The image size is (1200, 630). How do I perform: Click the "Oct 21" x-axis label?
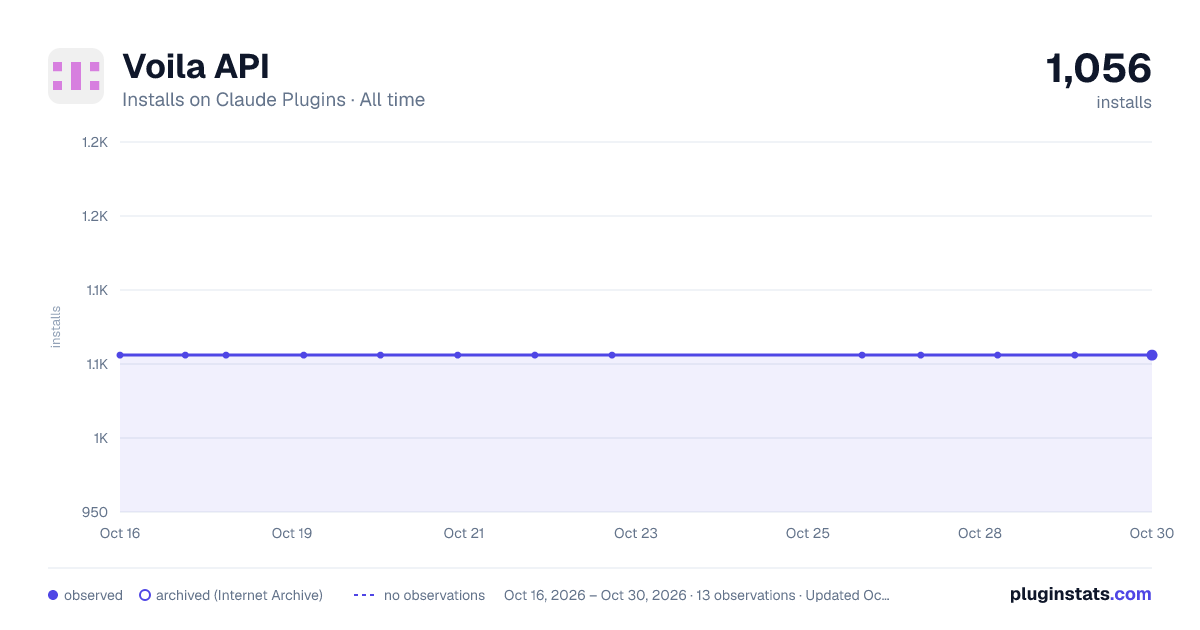(x=464, y=533)
